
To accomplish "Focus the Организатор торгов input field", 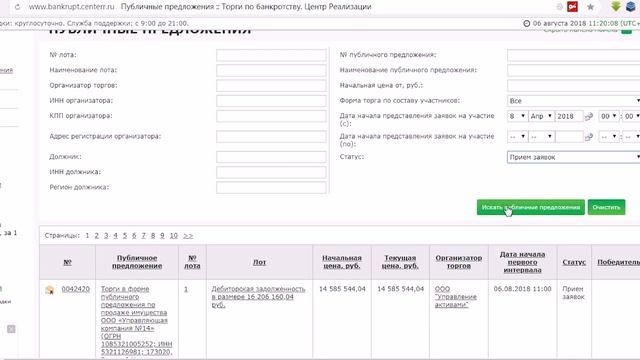I will point(271,86).
